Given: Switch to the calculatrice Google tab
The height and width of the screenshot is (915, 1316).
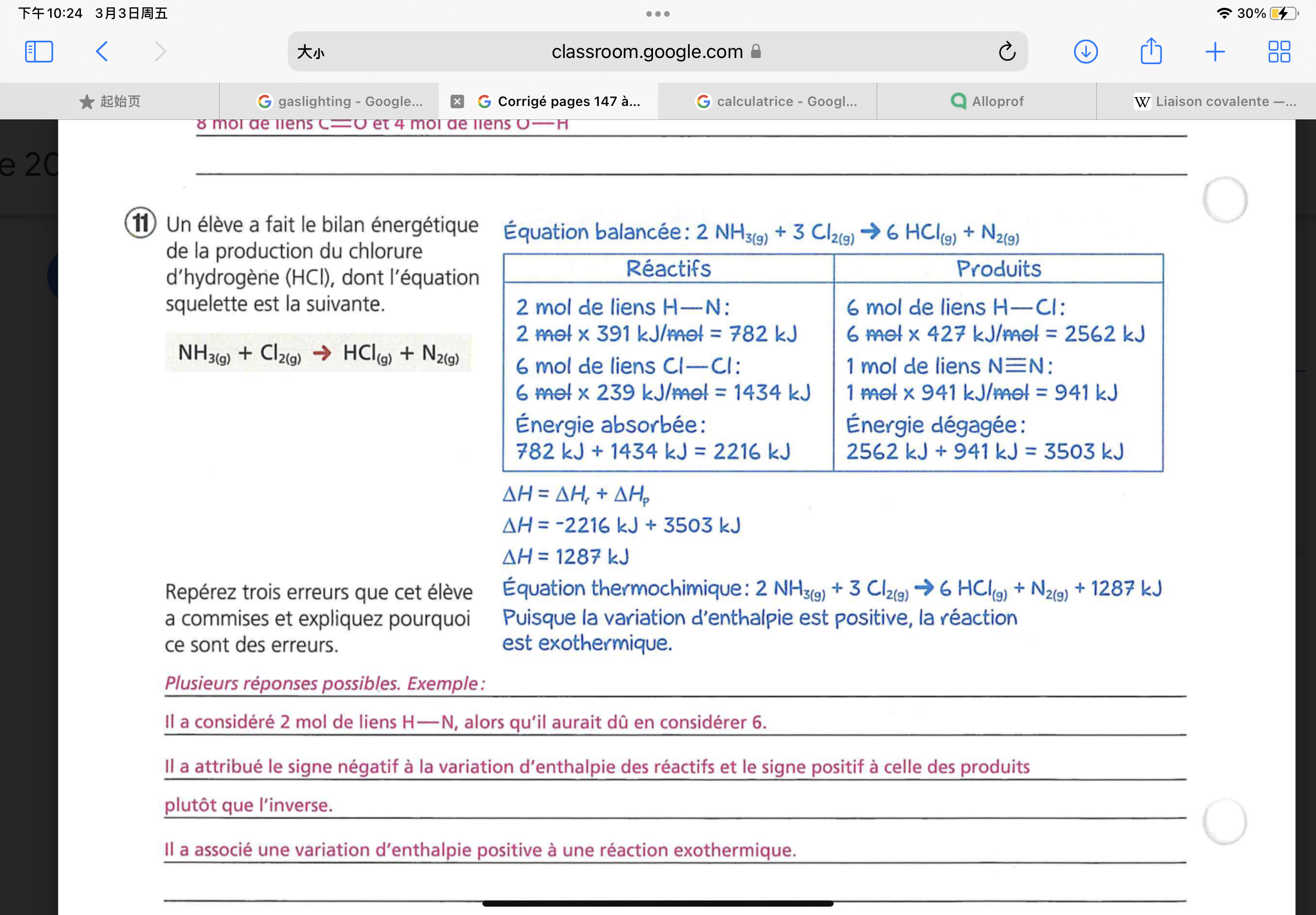Looking at the screenshot, I should 777,102.
